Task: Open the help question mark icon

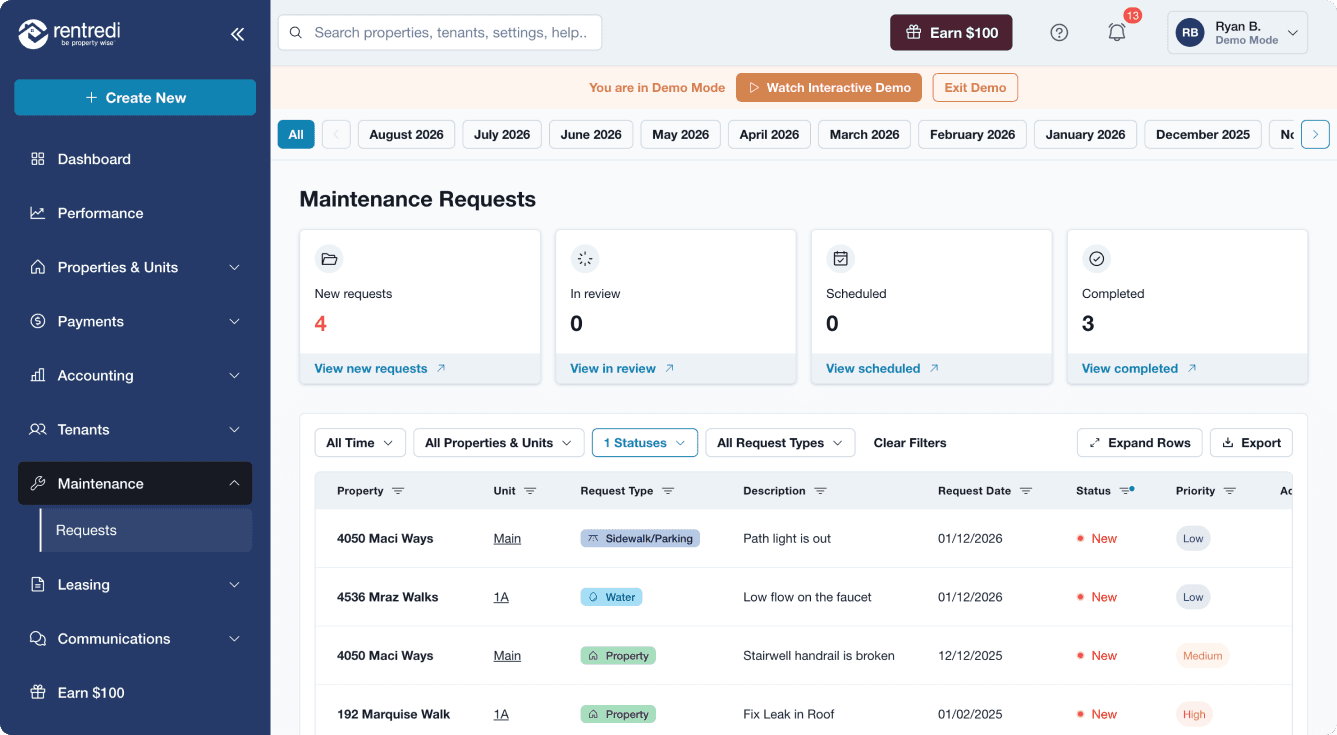Action: (1059, 32)
